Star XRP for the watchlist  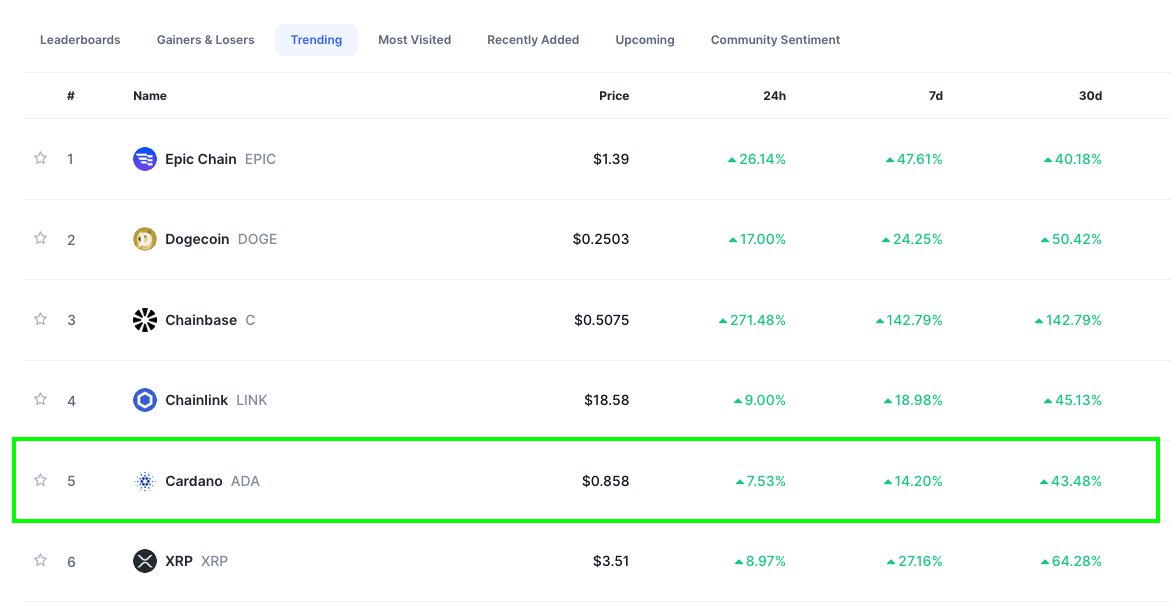pyautogui.click(x=40, y=560)
